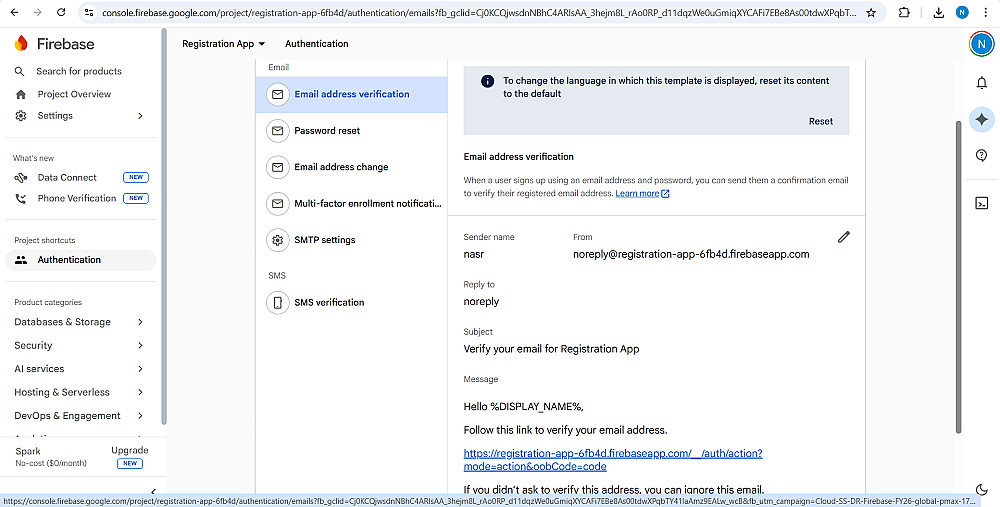This screenshot has height=507, width=1000.
Task: Click the Google account avatar
Action: [982, 44]
